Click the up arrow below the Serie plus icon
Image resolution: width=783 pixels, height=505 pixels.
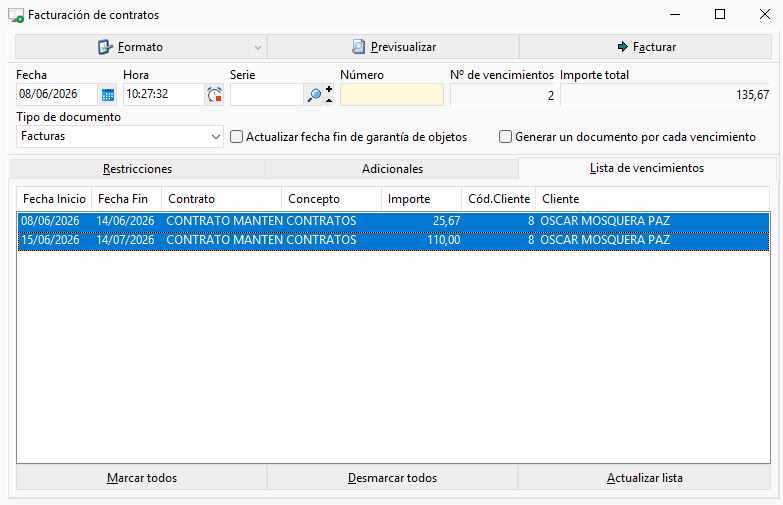pos(329,100)
